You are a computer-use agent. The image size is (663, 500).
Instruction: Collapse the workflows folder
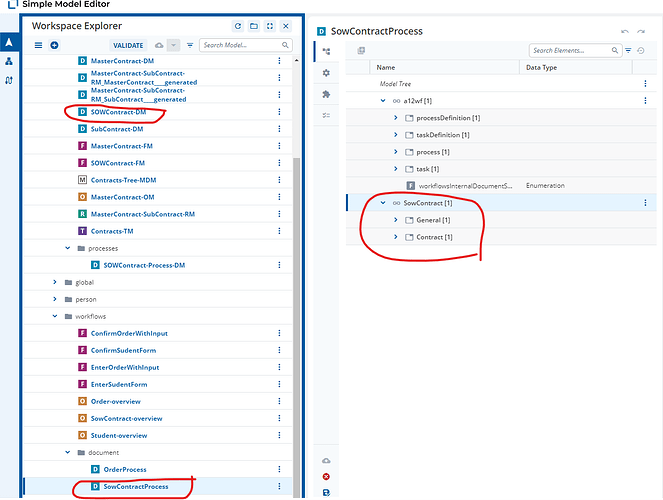tap(55, 316)
